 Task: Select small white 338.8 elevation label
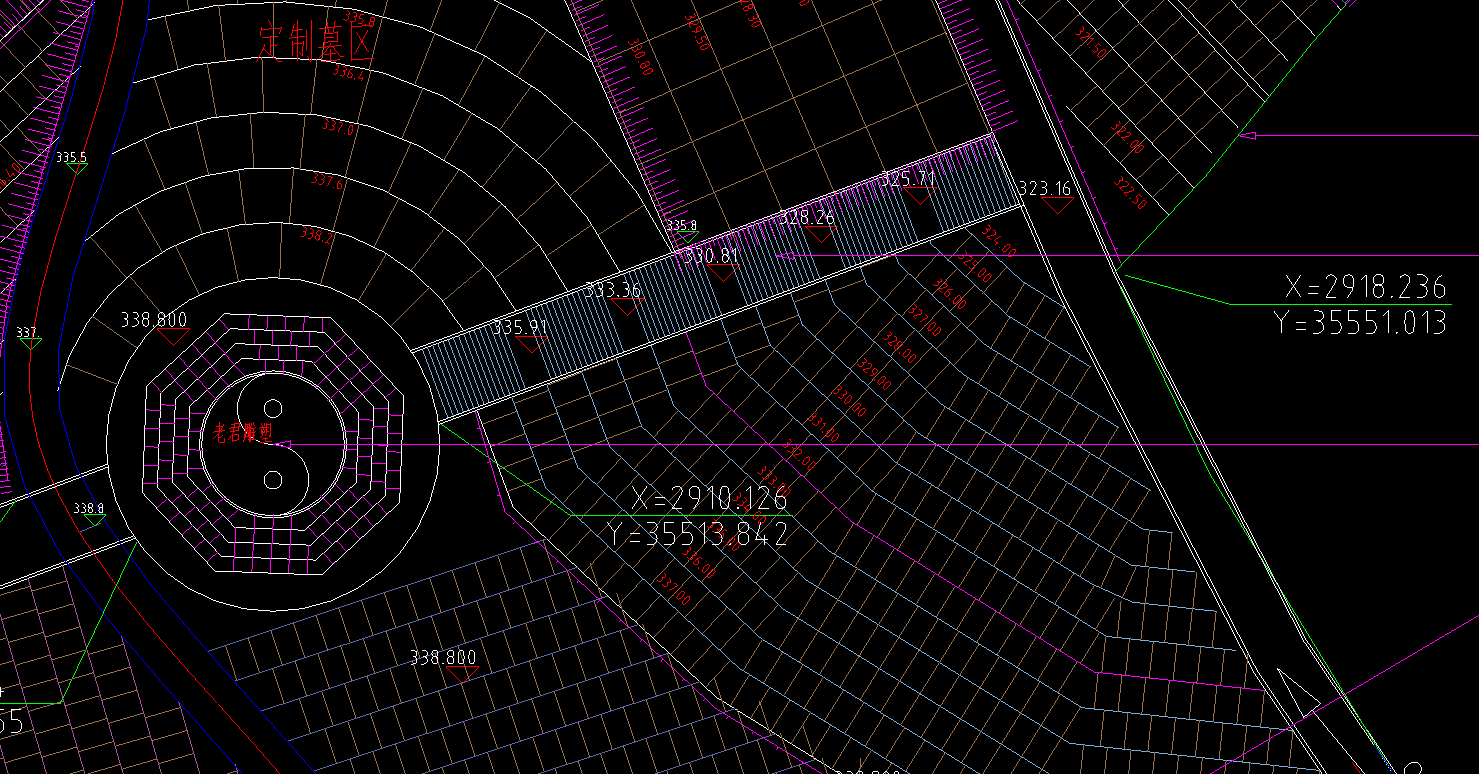88,508
